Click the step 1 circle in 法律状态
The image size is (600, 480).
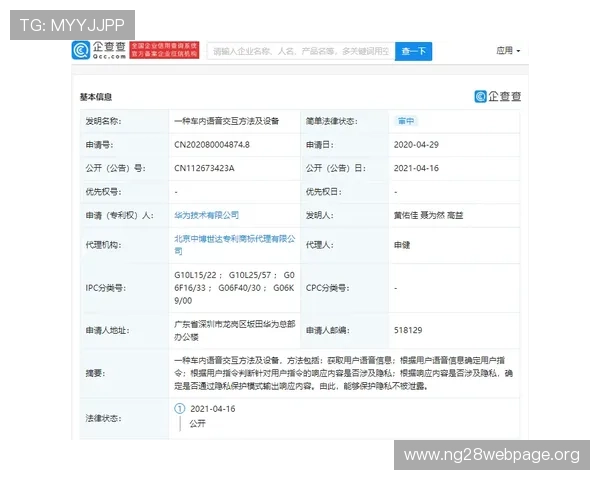pyautogui.click(x=179, y=408)
